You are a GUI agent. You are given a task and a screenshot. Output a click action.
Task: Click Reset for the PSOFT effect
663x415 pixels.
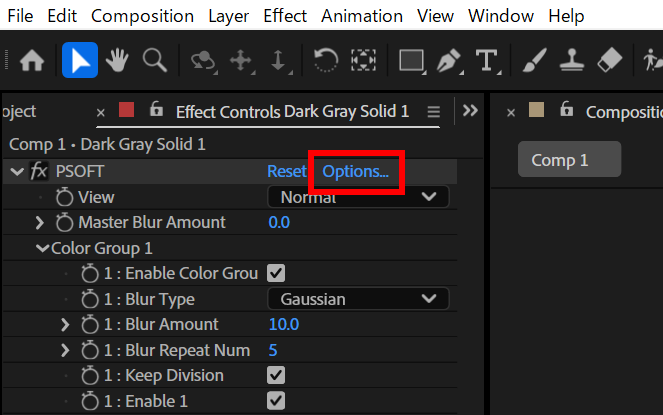286,171
